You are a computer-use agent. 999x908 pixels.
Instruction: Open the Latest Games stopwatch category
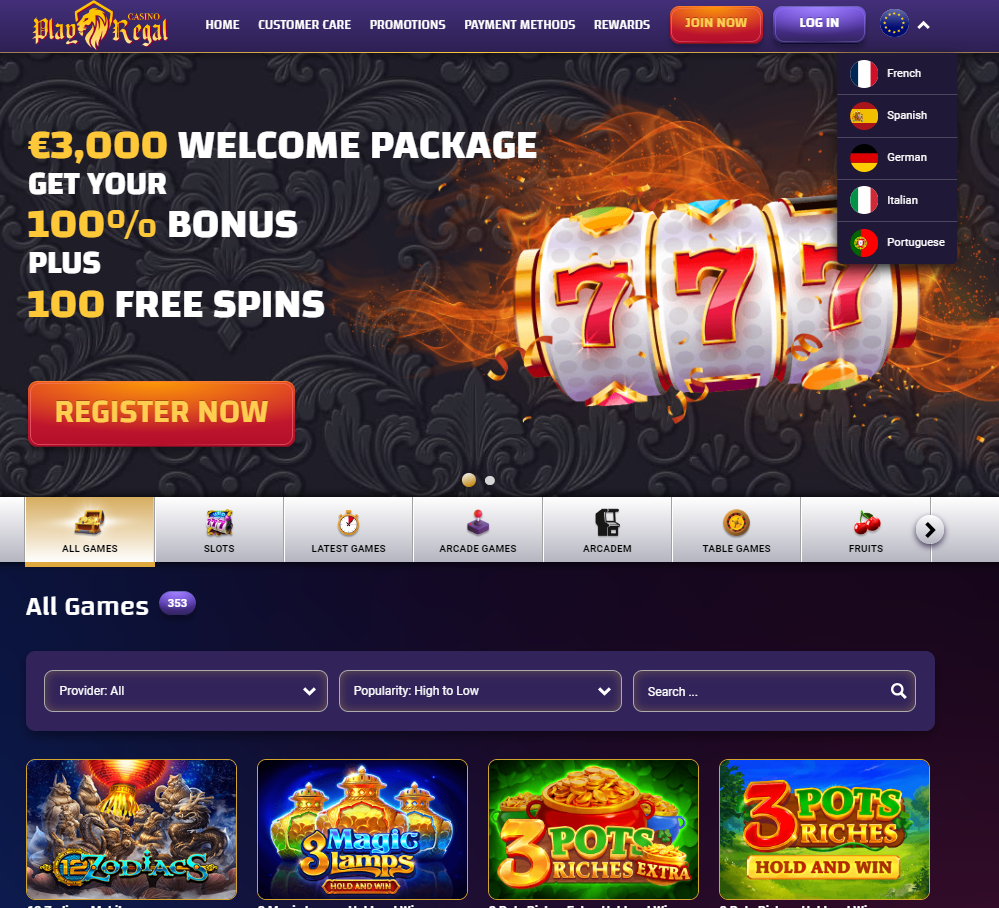click(349, 530)
